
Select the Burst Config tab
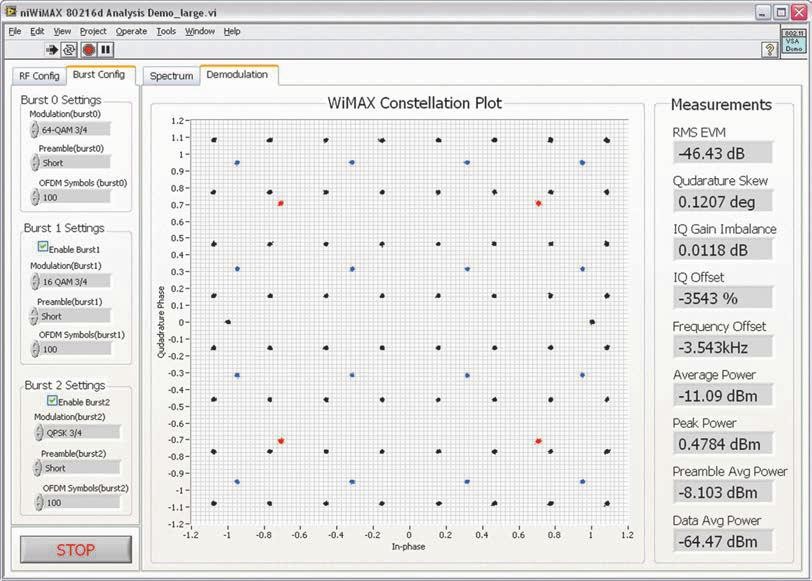pyautogui.click(x=99, y=75)
